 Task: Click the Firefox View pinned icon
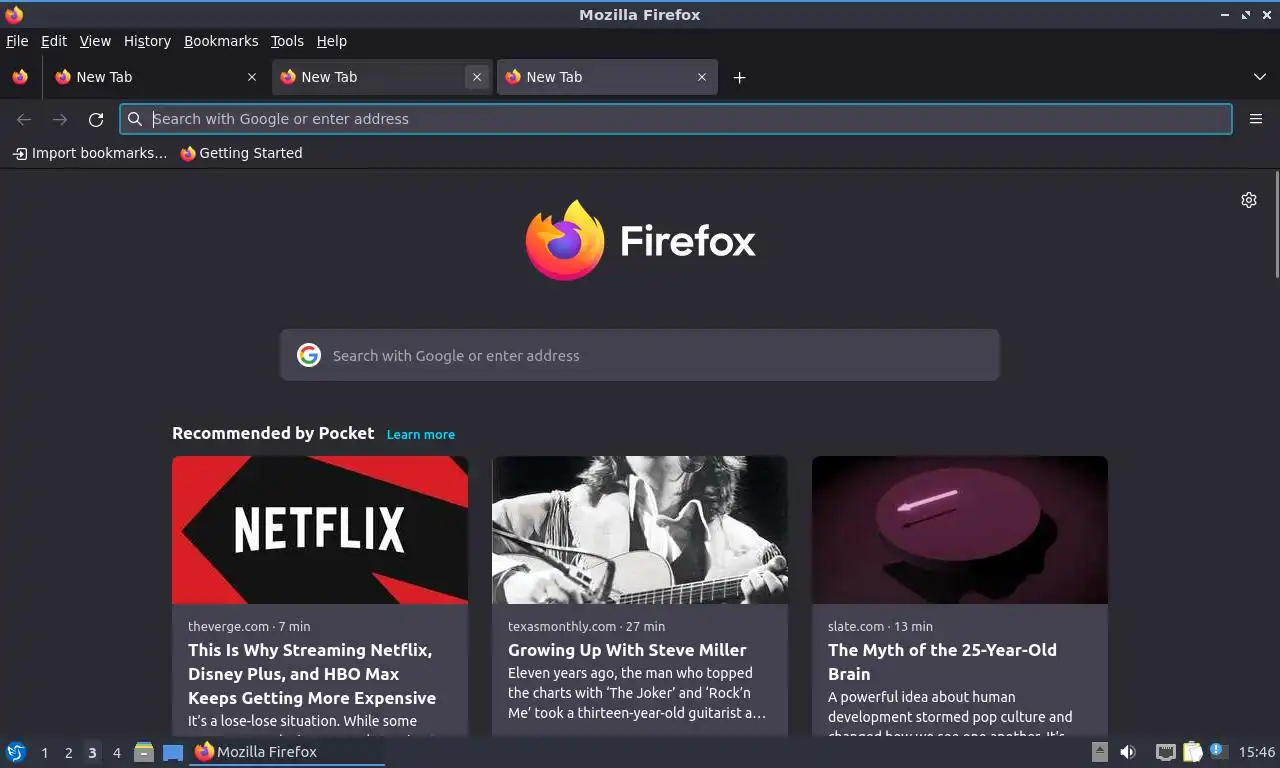pyautogui.click(x=20, y=77)
